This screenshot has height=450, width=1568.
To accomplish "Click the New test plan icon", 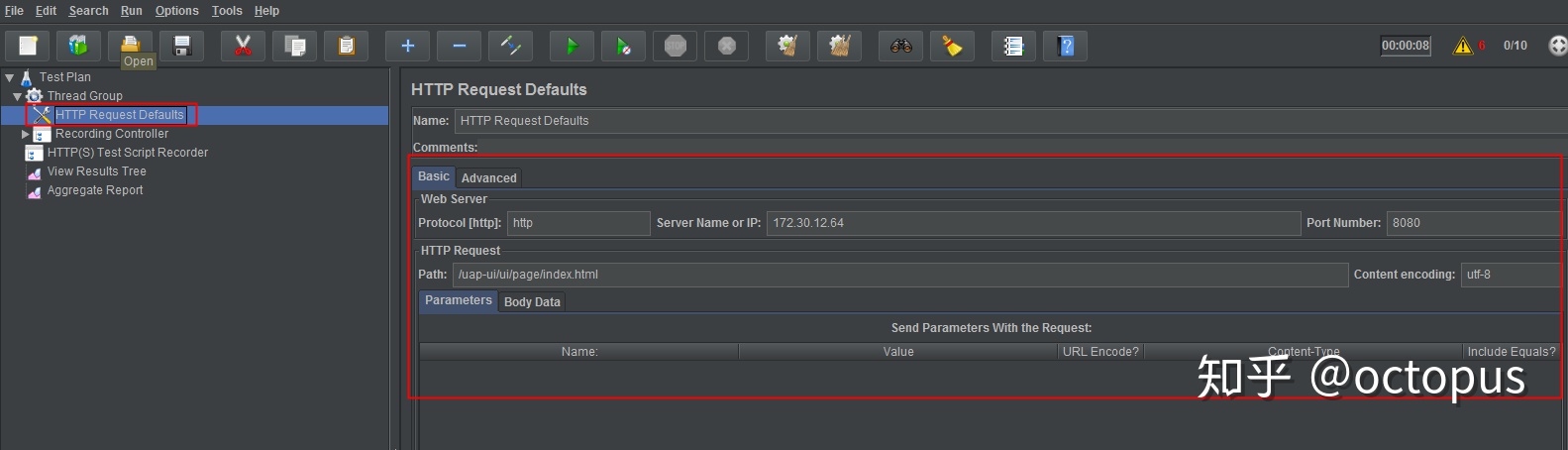I will pos(28,46).
